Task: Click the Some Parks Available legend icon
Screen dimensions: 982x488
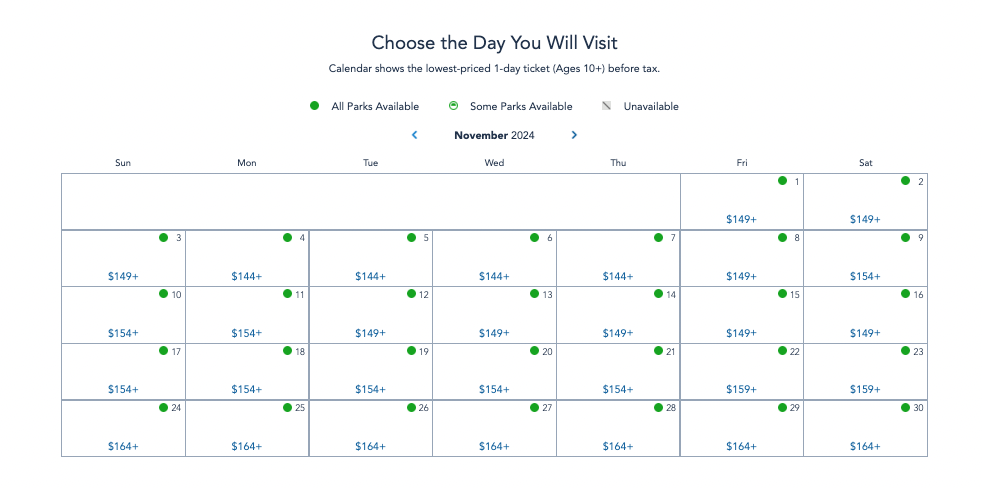Action: (454, 106)
